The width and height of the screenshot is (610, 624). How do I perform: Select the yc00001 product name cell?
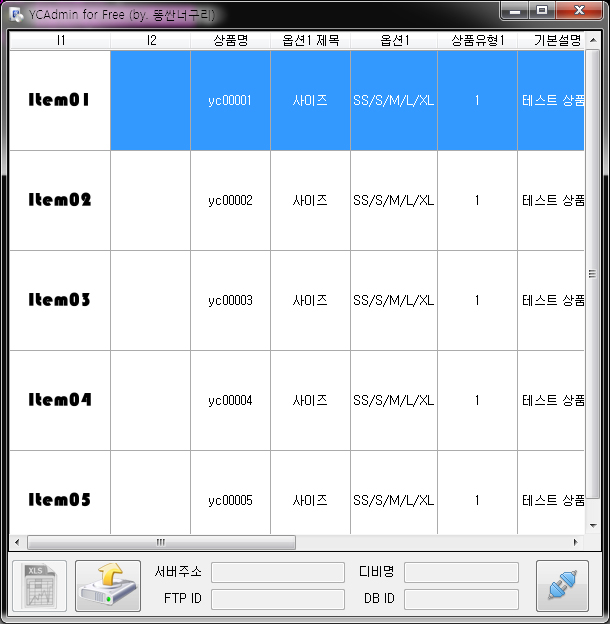pyautogui.click(x=230, y=100)
